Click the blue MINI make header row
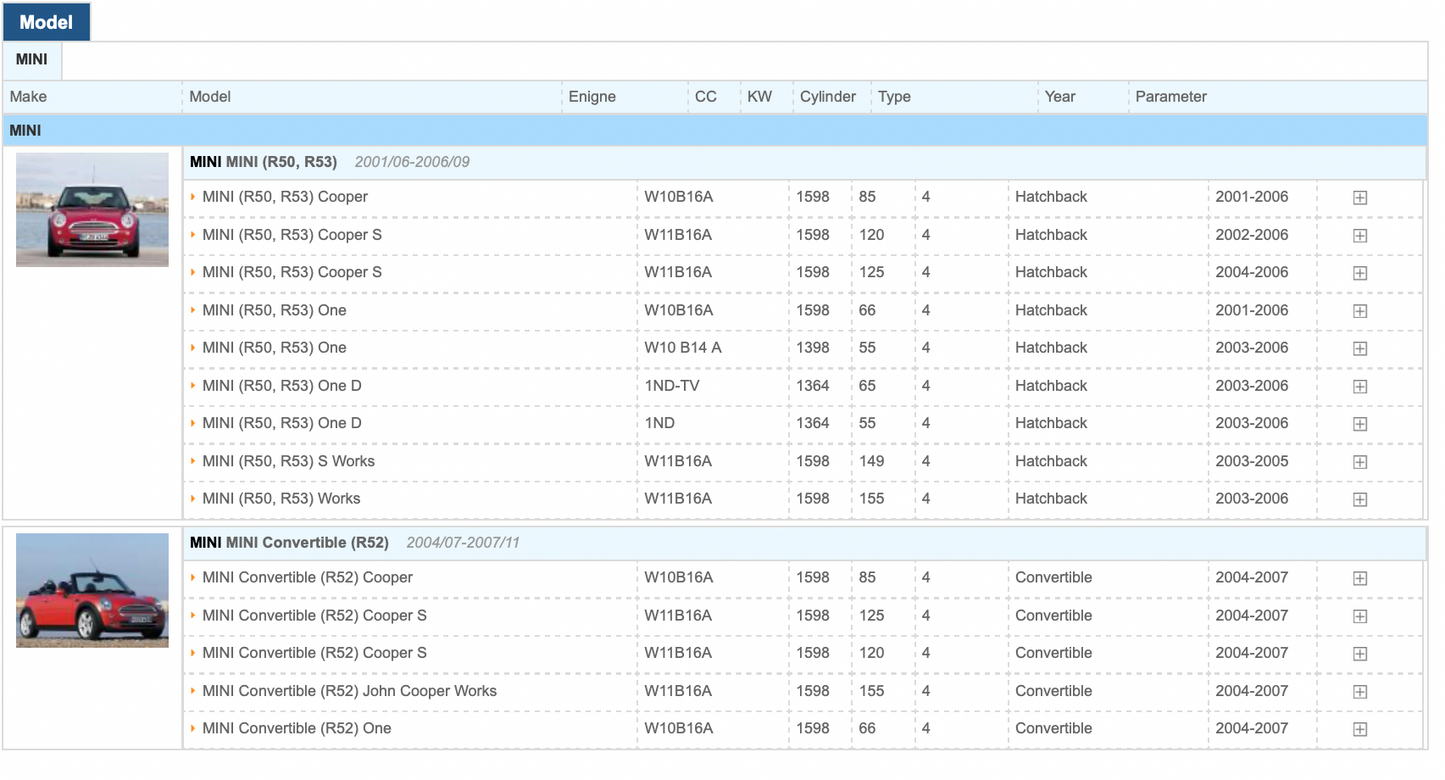 pos(715,130)
